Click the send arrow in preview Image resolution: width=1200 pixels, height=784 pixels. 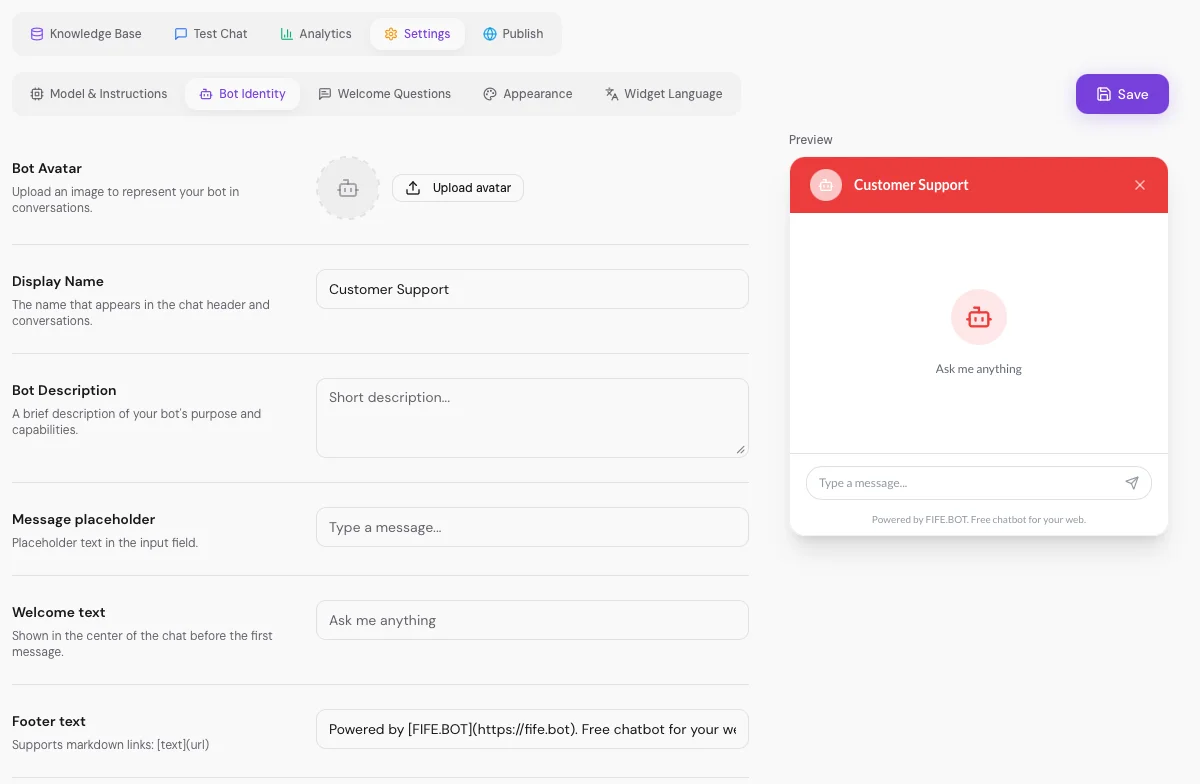(x=1132, y=483)
